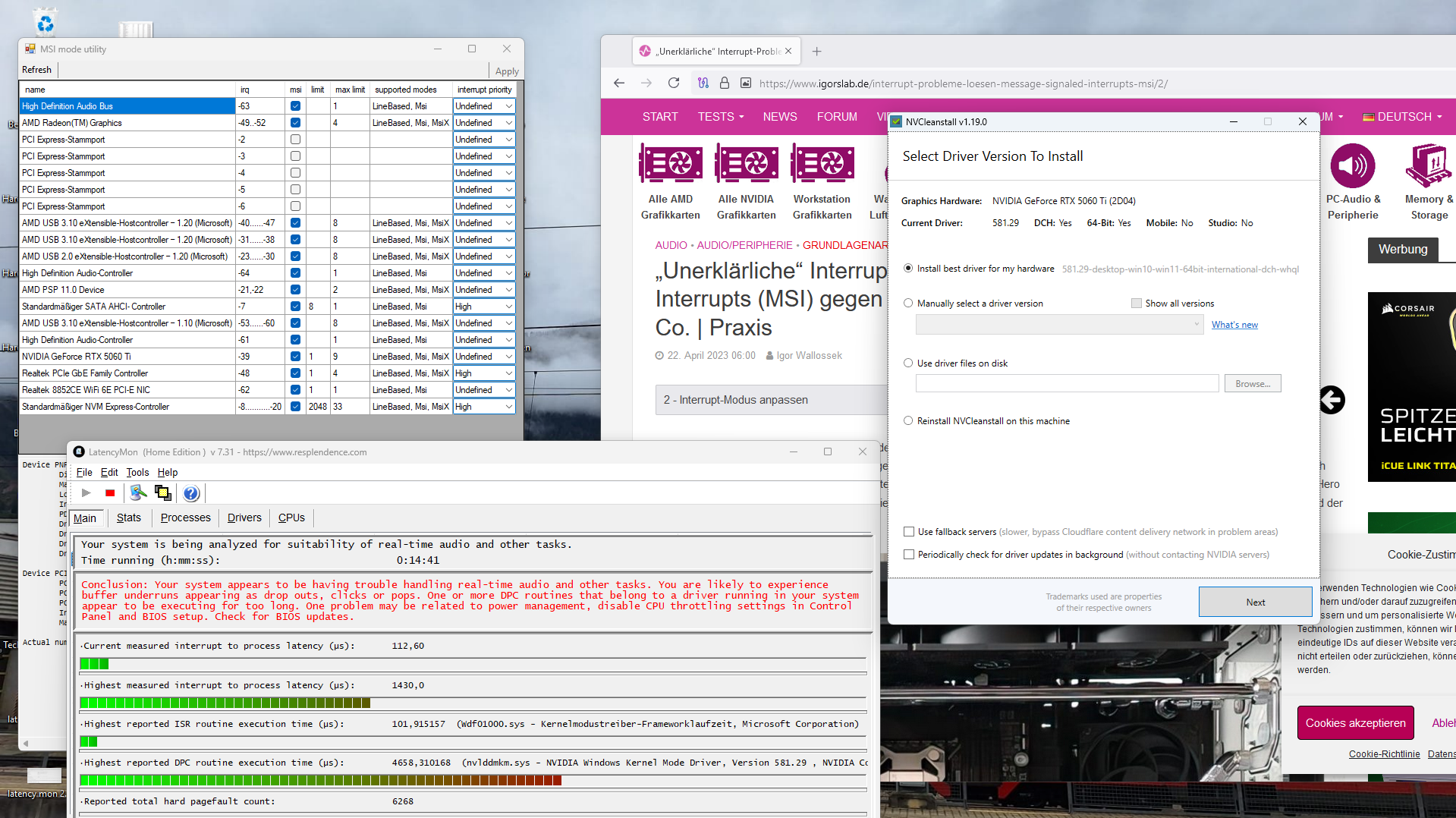Click the MSI mode utility title icon
This screenshot has height=818, width=1456.
[x=30, y=49]
